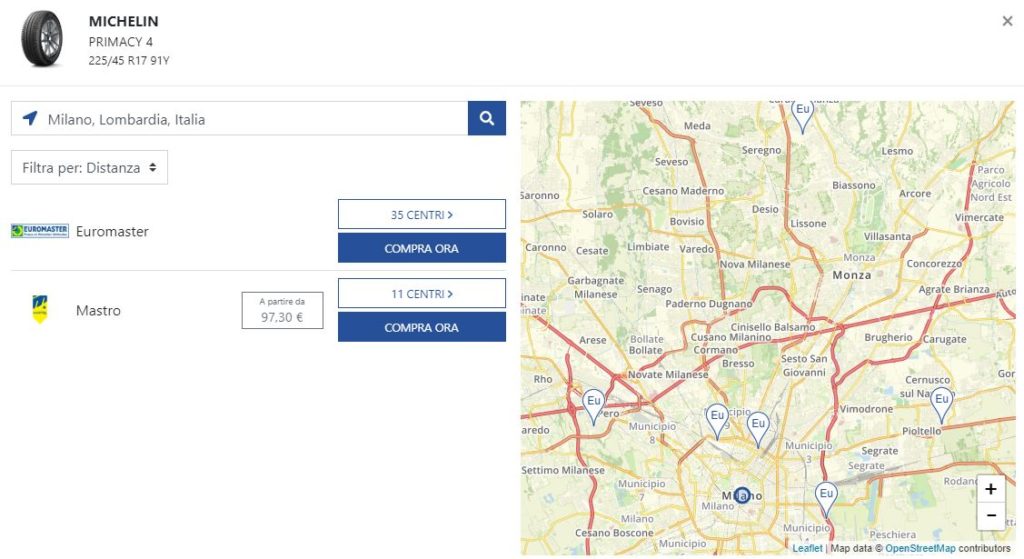This screenshot has height=559, width=1024.
Task: Expand Mastro 11 CENTRI list
Action: click(421, 293)
